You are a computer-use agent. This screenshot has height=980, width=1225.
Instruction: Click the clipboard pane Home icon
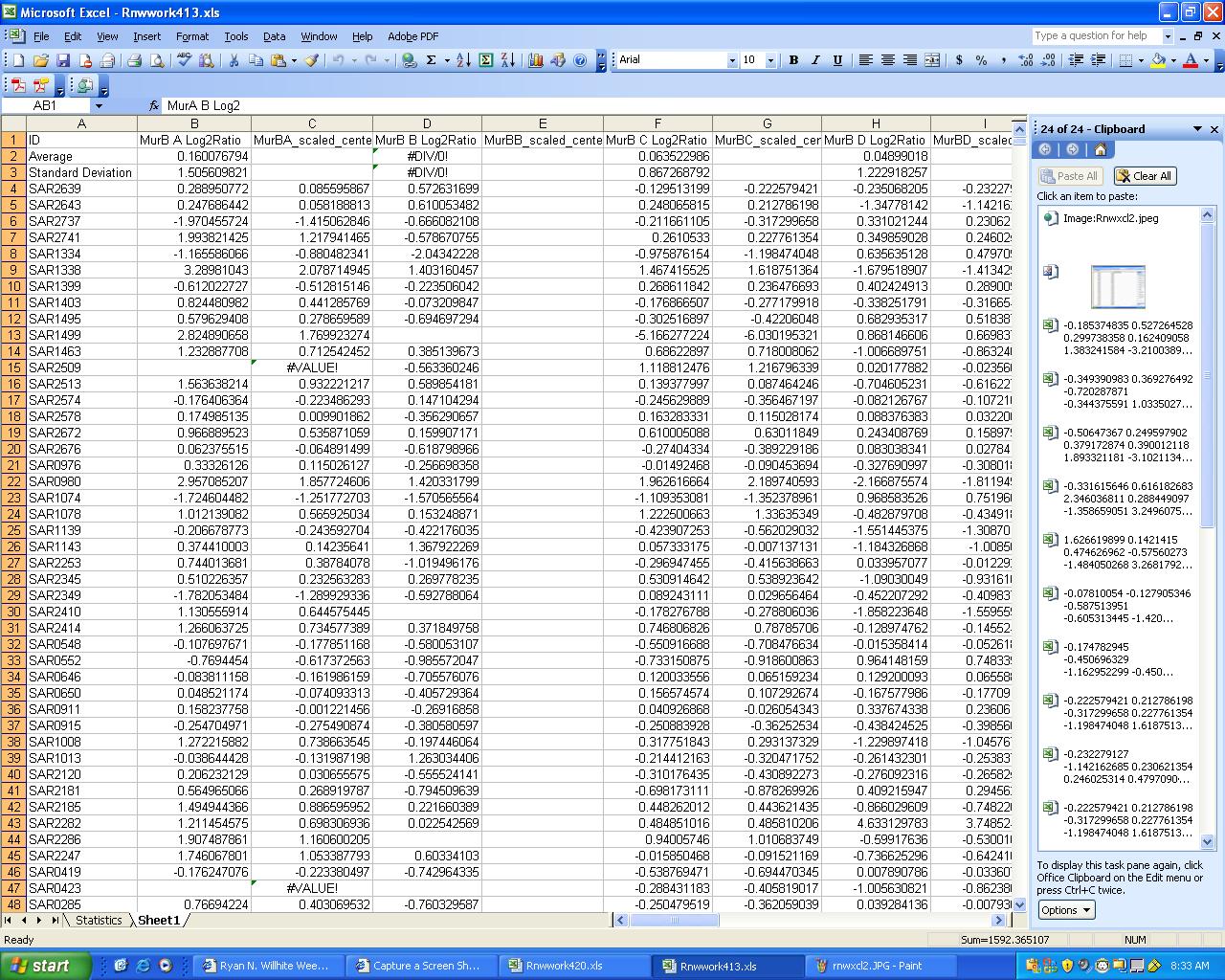1100,149
